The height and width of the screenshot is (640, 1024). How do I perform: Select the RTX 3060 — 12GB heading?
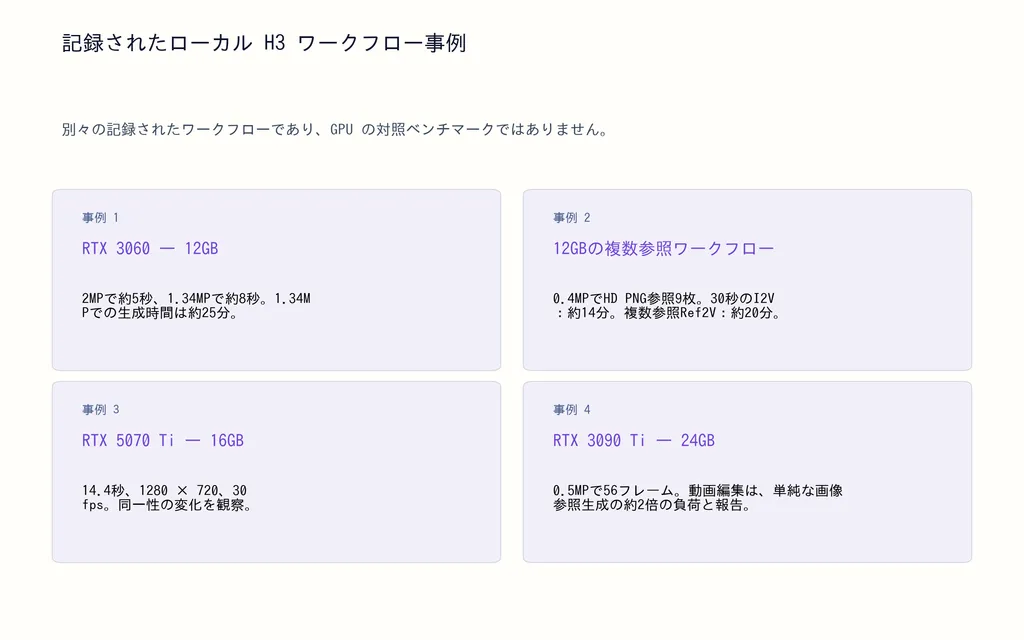[150, 248]
